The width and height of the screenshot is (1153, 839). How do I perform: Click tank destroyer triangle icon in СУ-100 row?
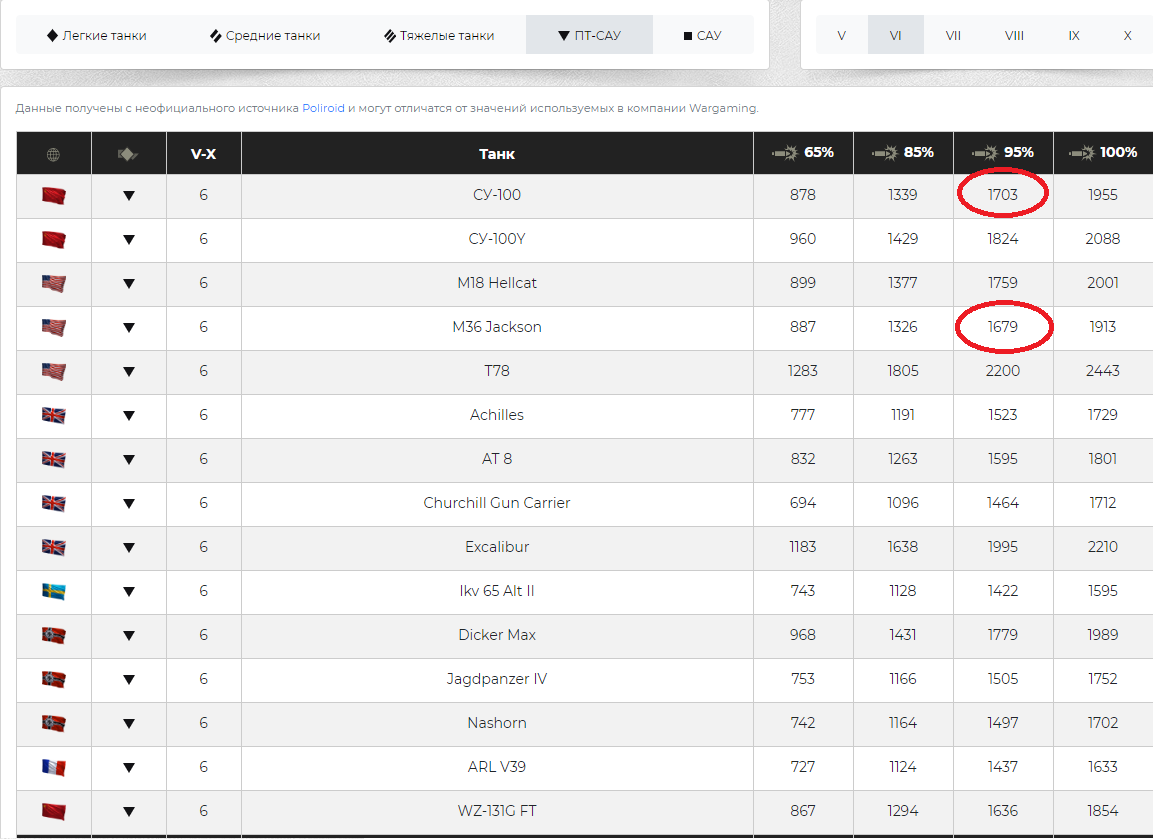(129, 196)
